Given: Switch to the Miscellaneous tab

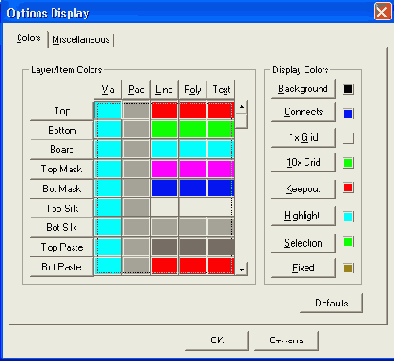Looking at the screenshot, I should [x=81, y=40].
